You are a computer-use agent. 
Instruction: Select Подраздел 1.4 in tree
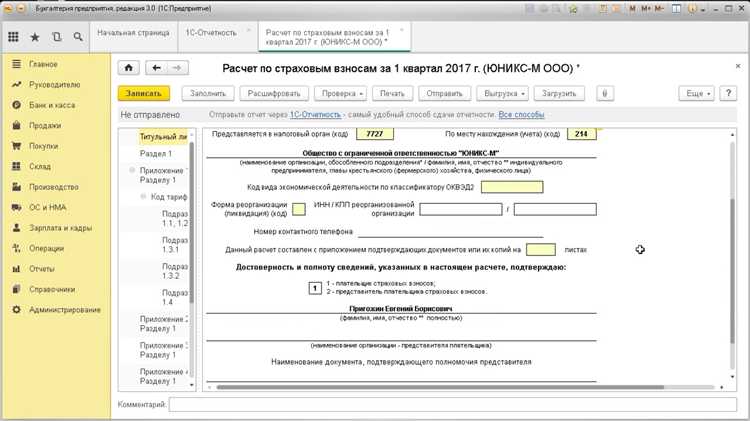coord(175,297)
